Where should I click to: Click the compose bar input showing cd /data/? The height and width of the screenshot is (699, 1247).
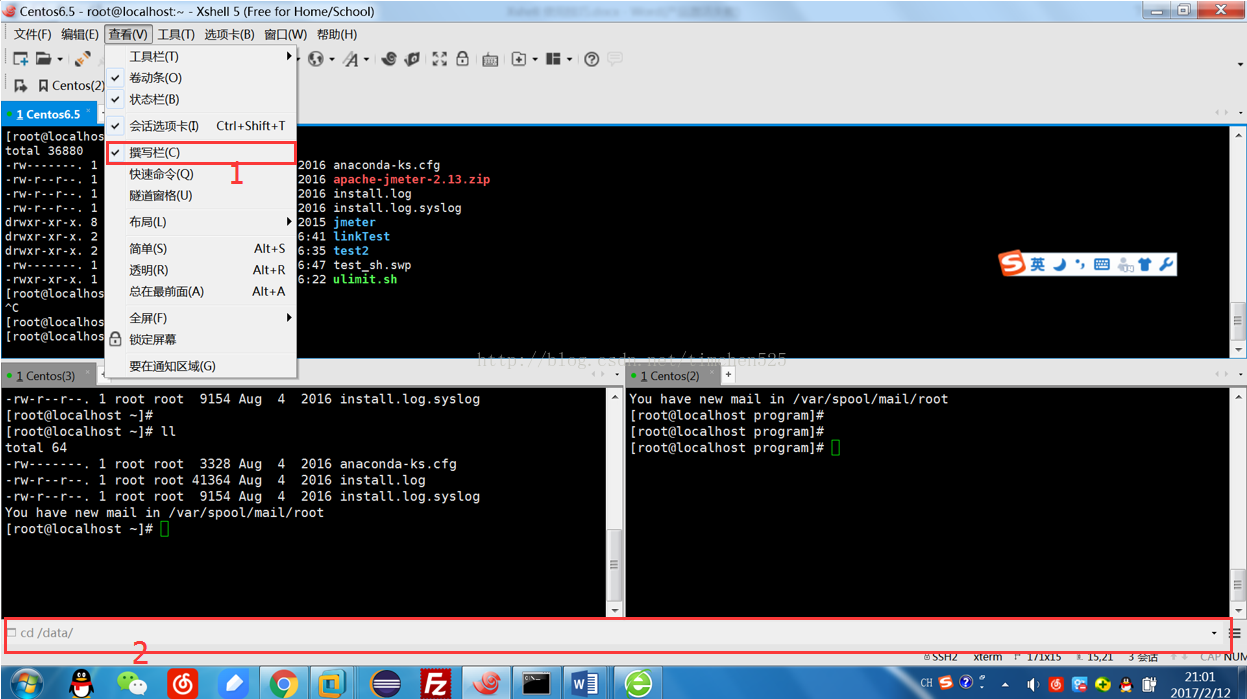coord(609,633)
